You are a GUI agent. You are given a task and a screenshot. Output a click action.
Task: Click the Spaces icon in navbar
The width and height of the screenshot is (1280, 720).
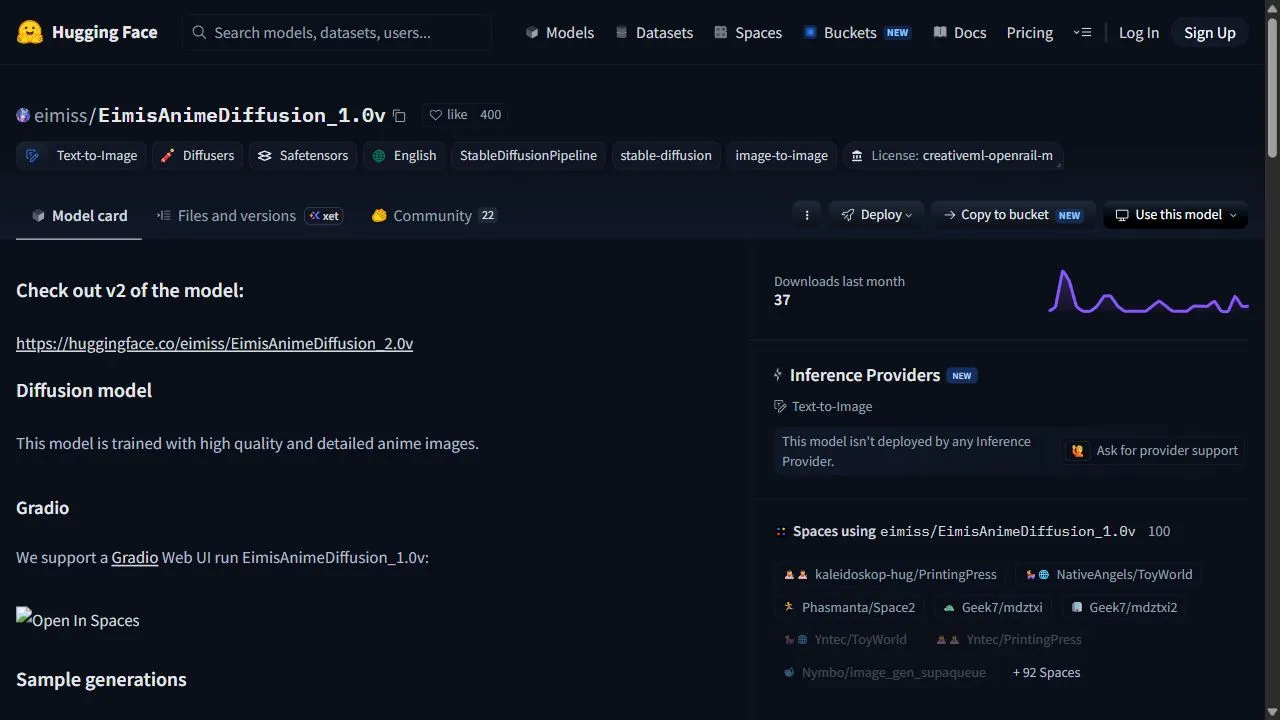pos(721,33)
